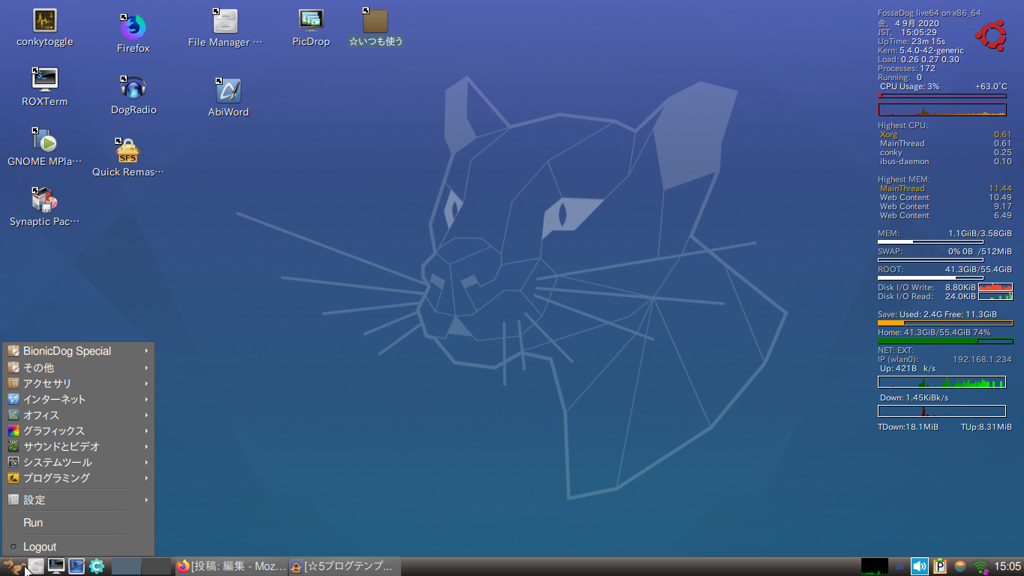Screen dimensions: 1024x576
Task: Open Synaptic Package Manager
Action: click(x=43, y=201)
